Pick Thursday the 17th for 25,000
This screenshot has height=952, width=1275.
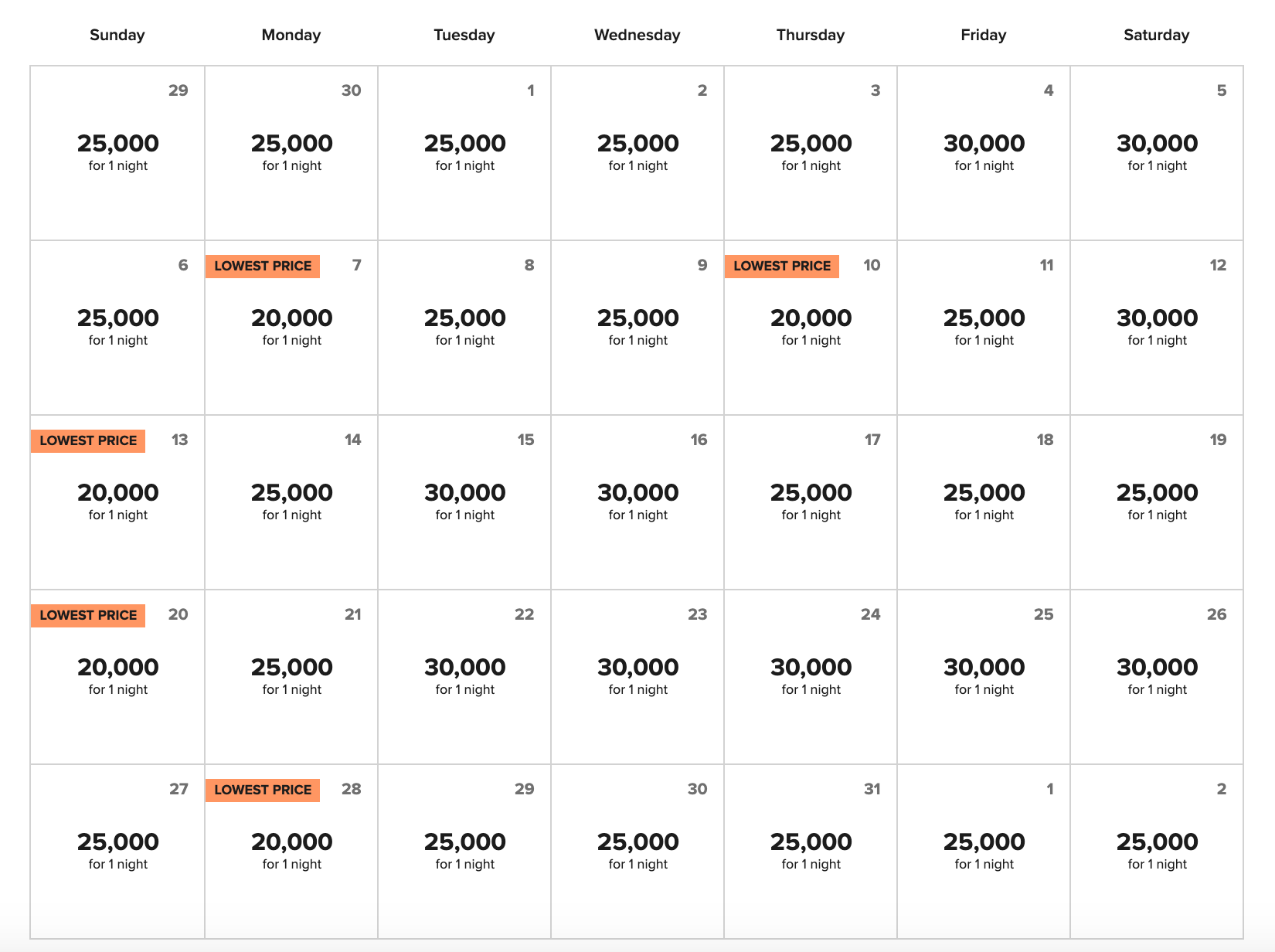[x=811, y=502]
